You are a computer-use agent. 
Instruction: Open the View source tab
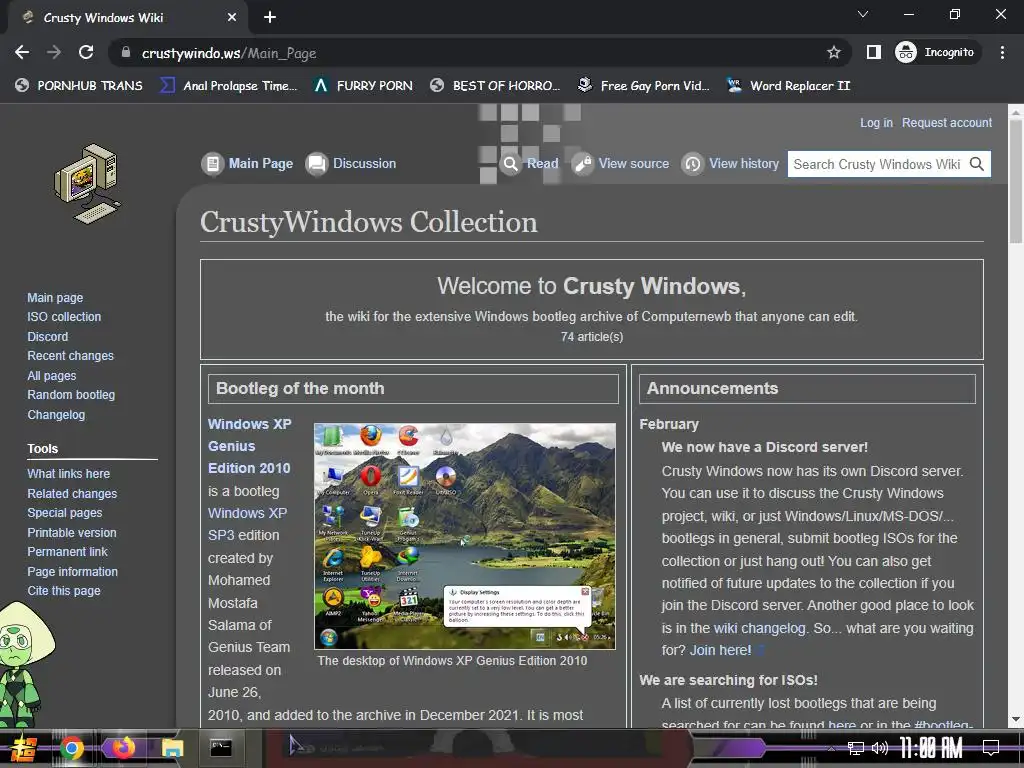pos(633,163)
